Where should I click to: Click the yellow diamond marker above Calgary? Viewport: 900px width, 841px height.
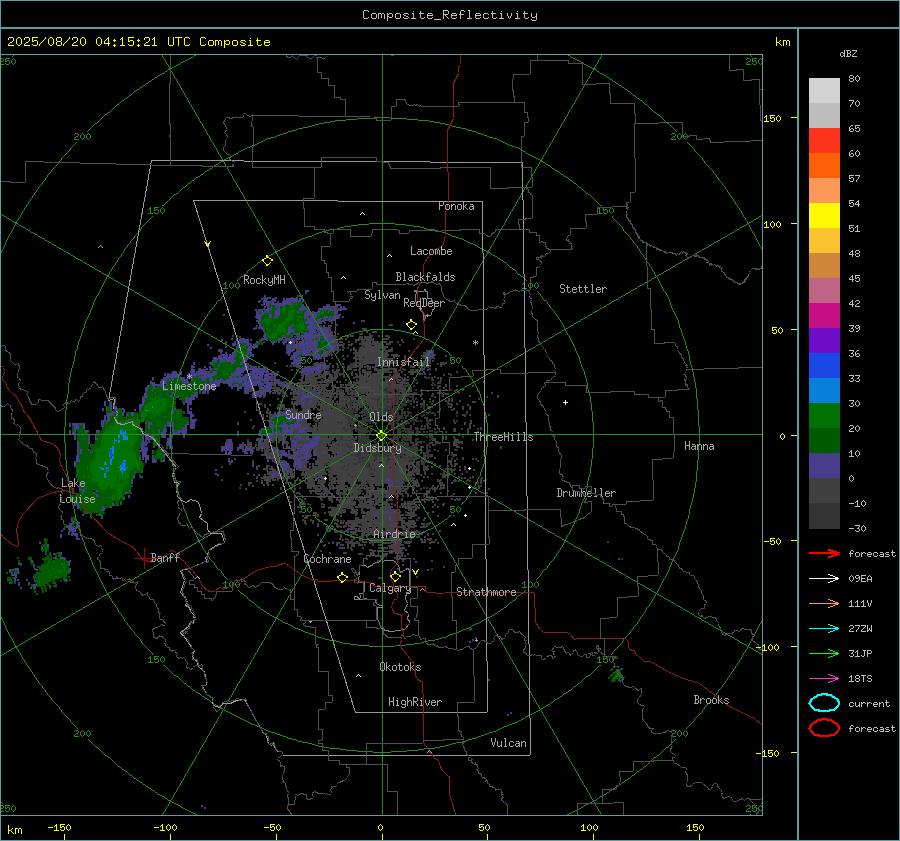point(395,576)
